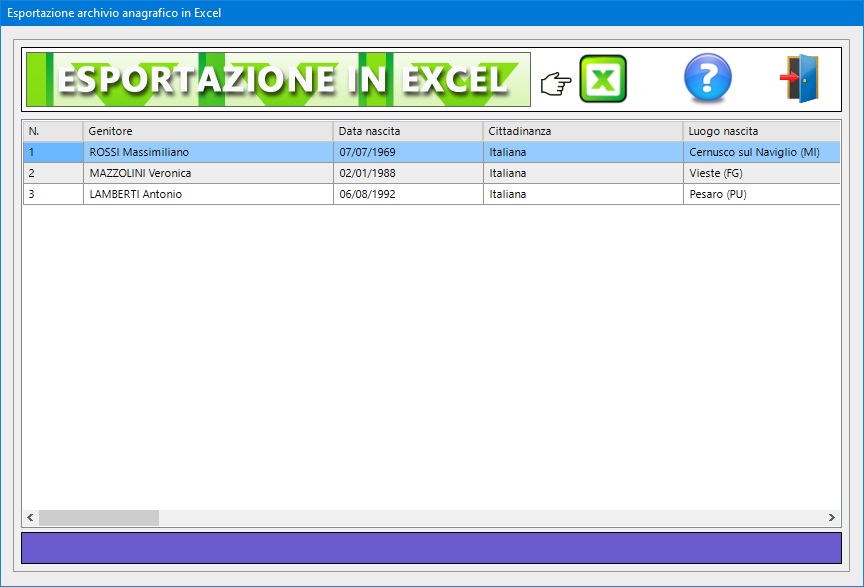Click the Cittadinanza column header

click(582, 131)
